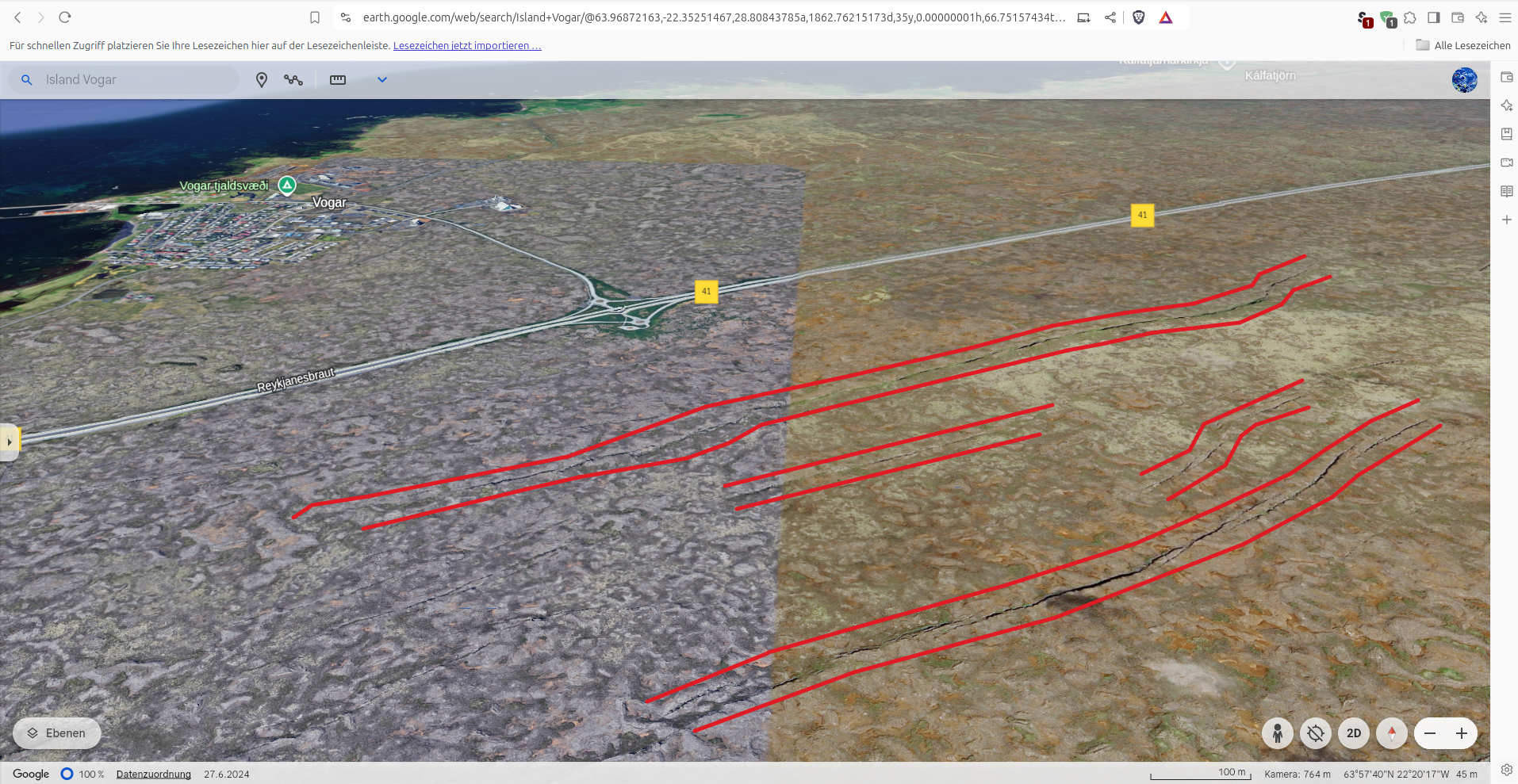Open bookmarks panel in the right sidebar
1518x784 pixels.
click(1507, 134)
